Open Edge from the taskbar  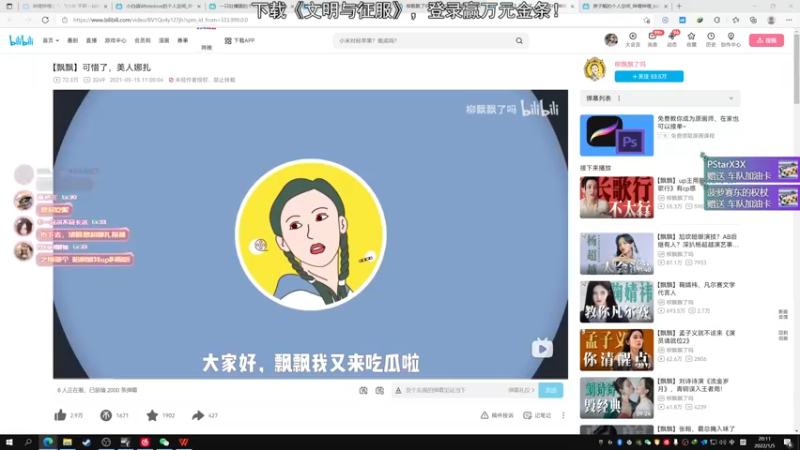48,442
